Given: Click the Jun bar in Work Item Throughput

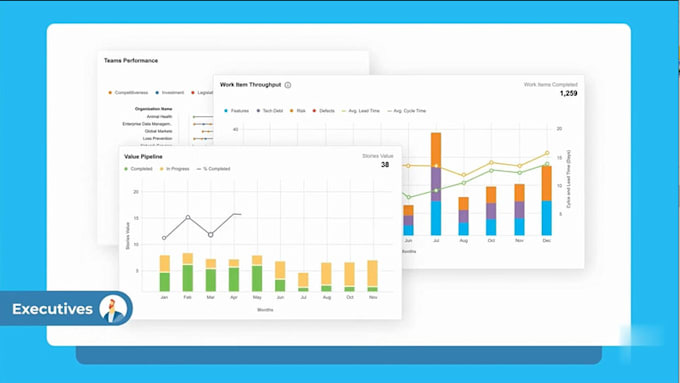Looking at the screenshot, I should point(409,220).
